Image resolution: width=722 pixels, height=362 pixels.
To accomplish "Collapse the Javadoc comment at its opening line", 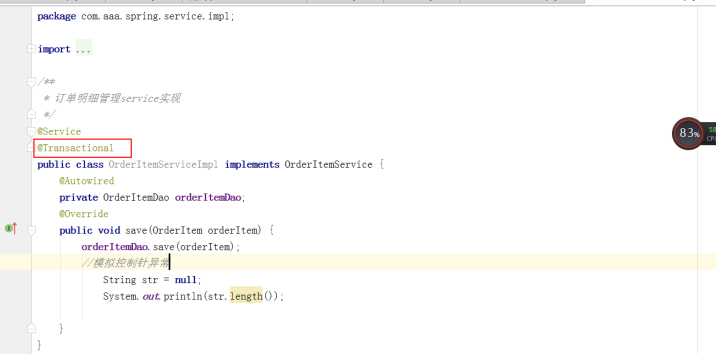I will click(30, 82).
